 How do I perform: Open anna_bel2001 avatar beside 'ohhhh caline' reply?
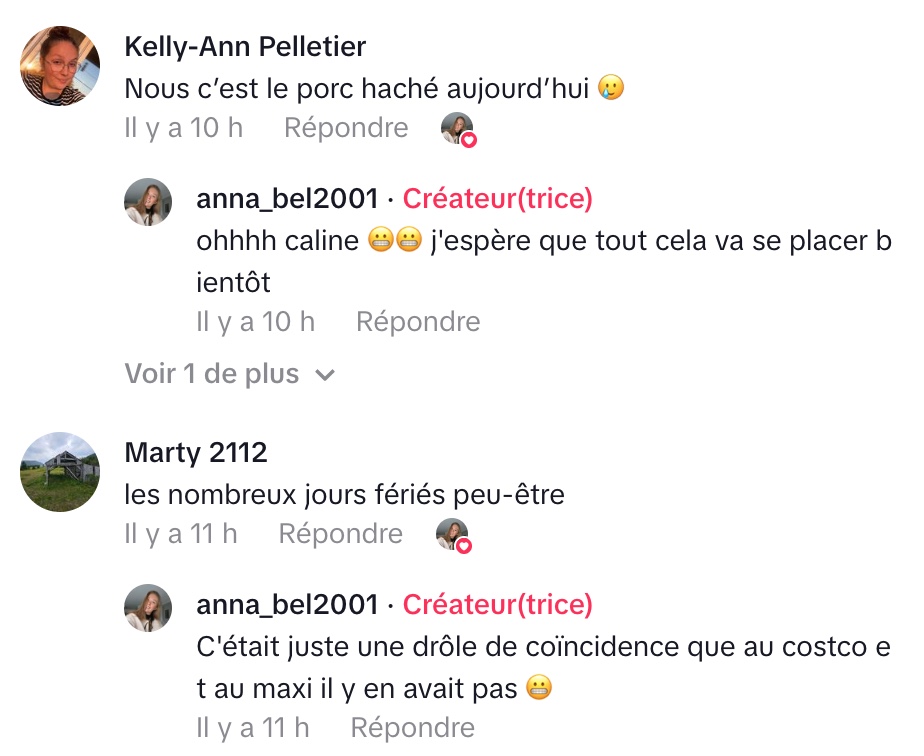tap(148, 203)
